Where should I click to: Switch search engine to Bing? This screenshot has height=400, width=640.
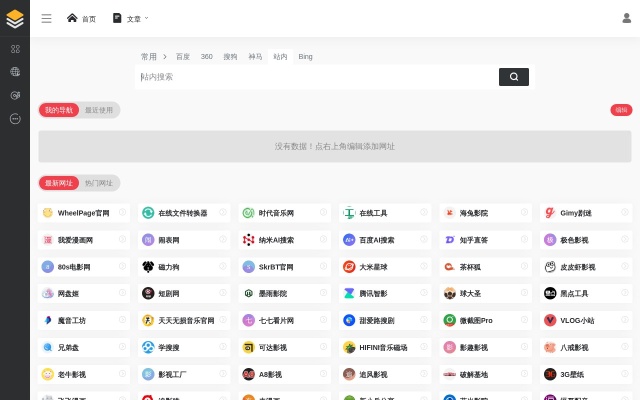coord(305,57)
